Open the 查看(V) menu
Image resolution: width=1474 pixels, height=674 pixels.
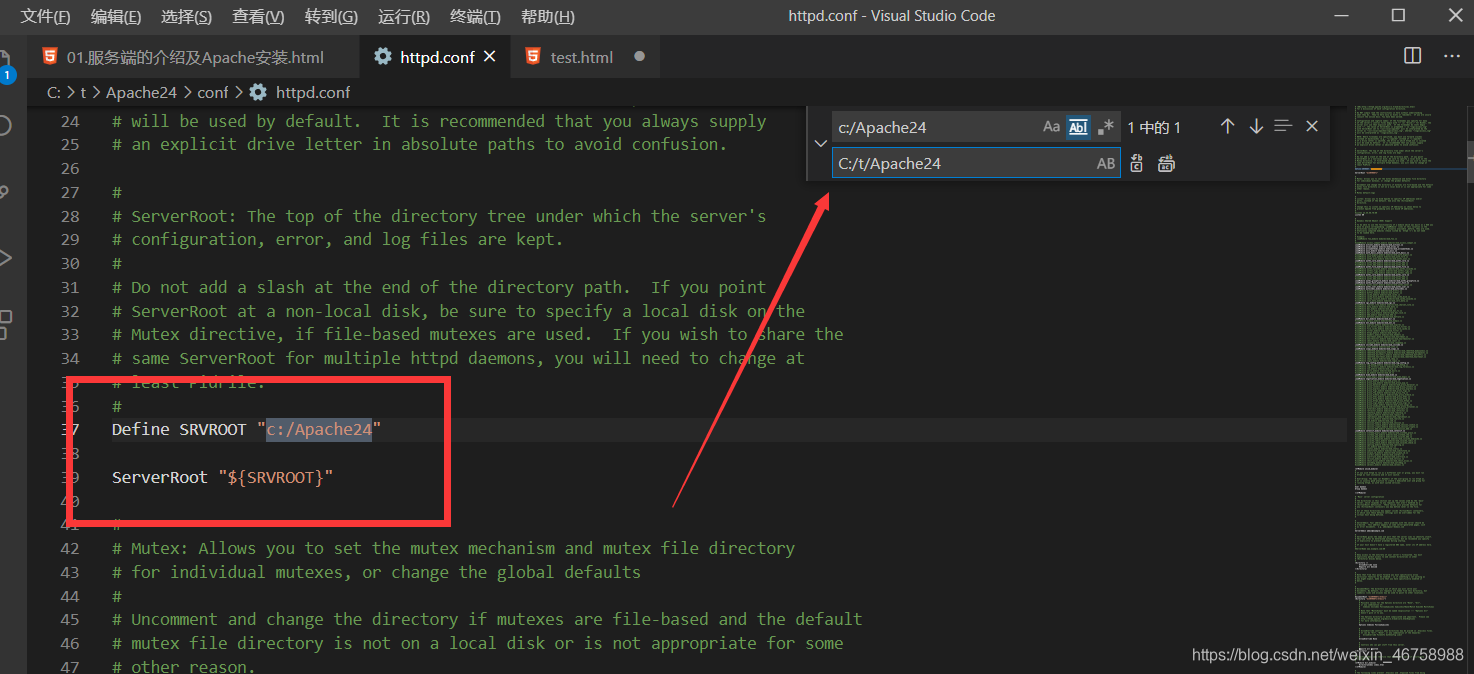258,16
